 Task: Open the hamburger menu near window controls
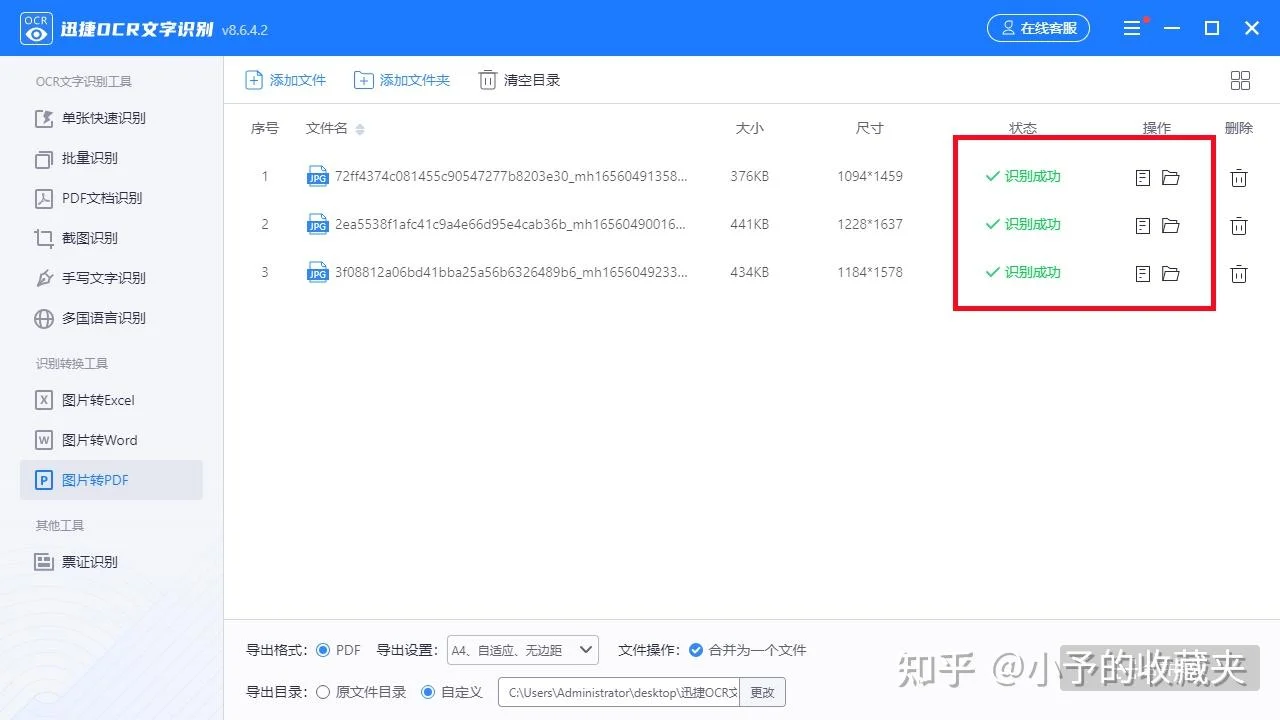1133,28
